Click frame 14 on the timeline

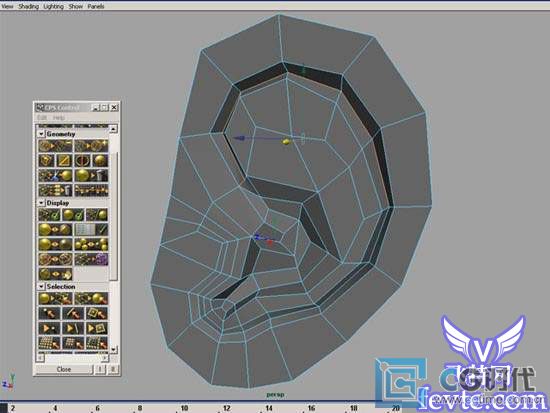point(269,408)
